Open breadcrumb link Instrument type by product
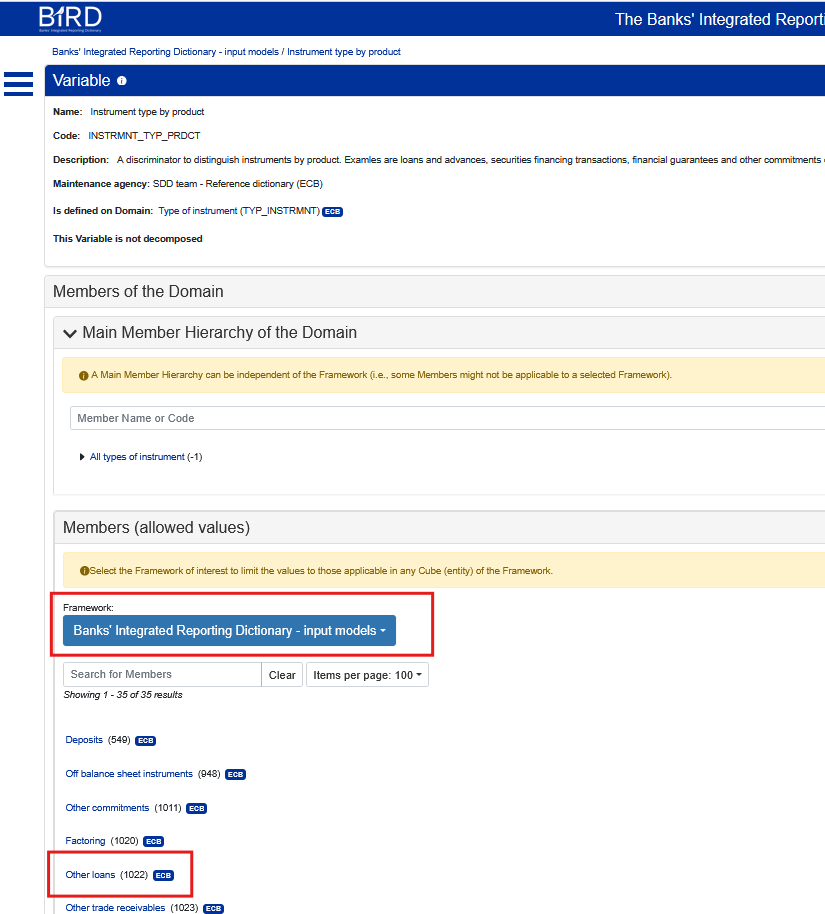The image size is (825, 914). (x=343, y=52)
